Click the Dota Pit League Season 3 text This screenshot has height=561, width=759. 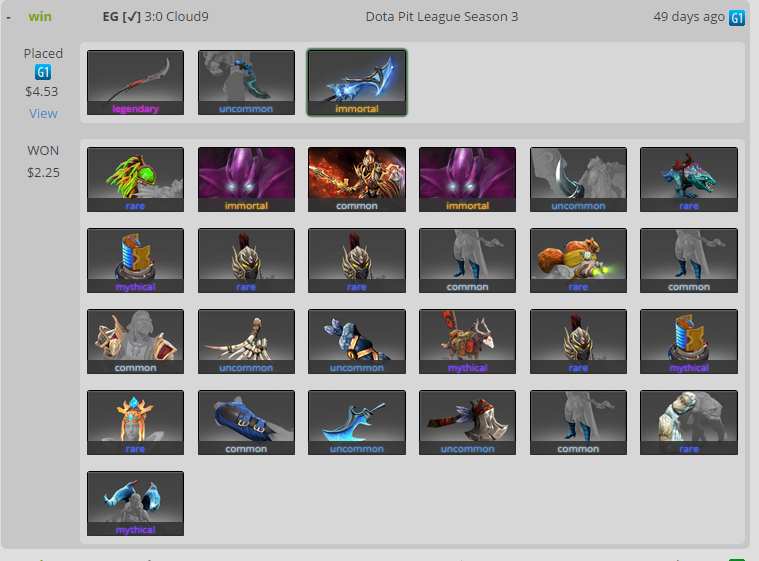(x=441, y=17)
